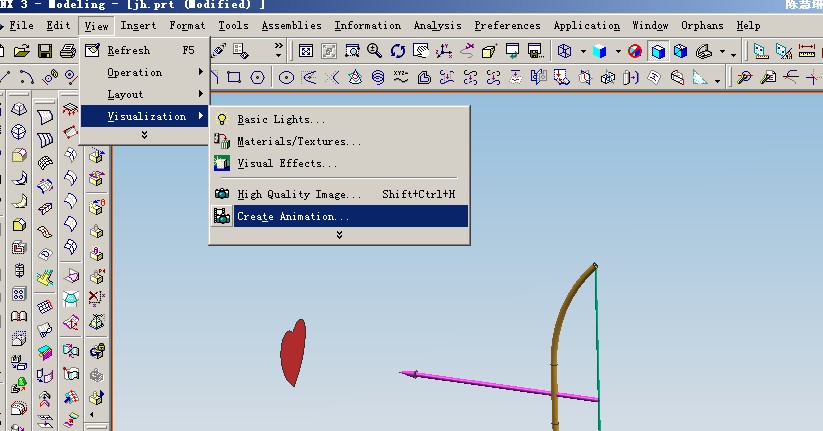Screen dimensions: 823x431
Task: Open the Assemblies menu
Action: (x=291, y=25)
